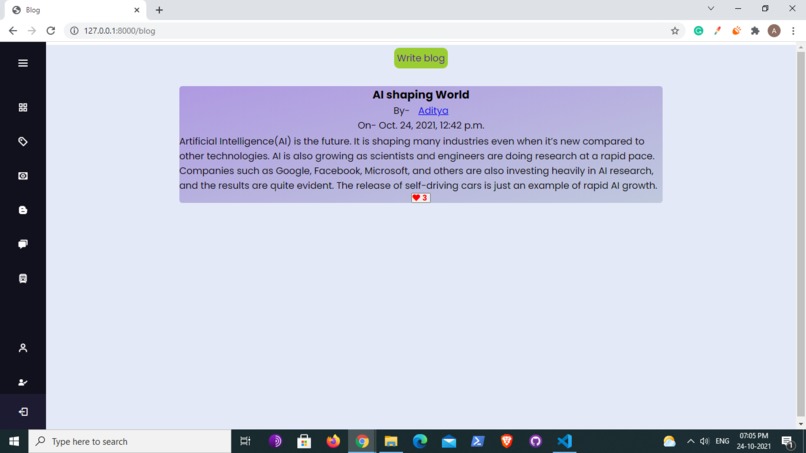Open the chat bubbles icon in sidebar
This screenshot has width=806, height=453.
pyautogui.click(x=23, y=244)
